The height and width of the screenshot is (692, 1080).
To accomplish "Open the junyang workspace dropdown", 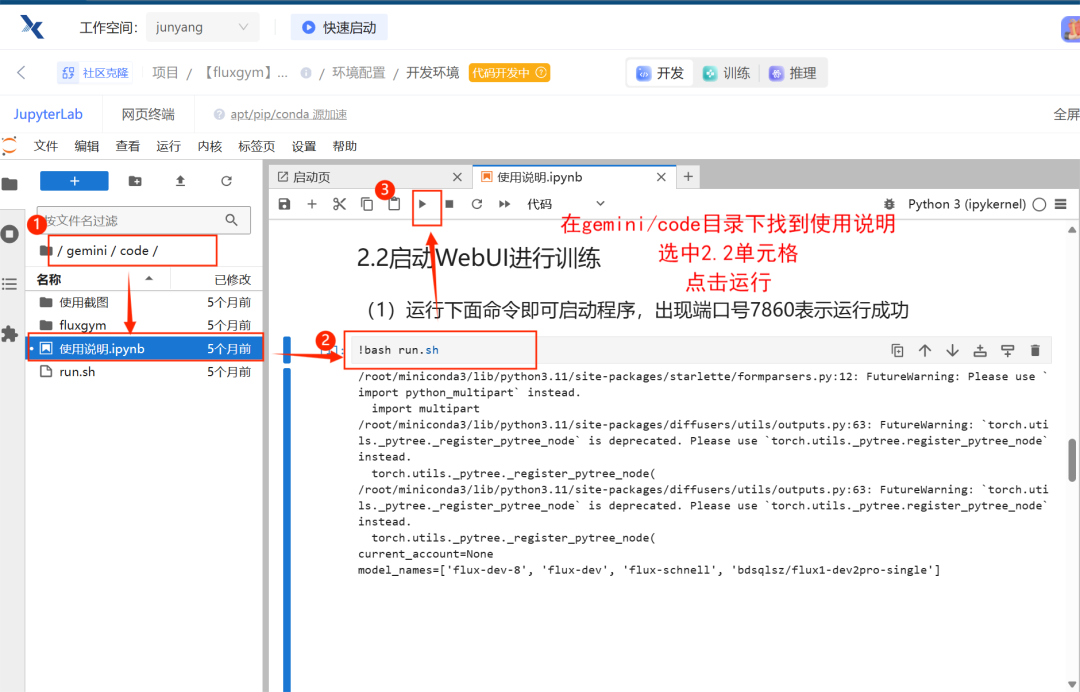I will click(x=202, y=28).
